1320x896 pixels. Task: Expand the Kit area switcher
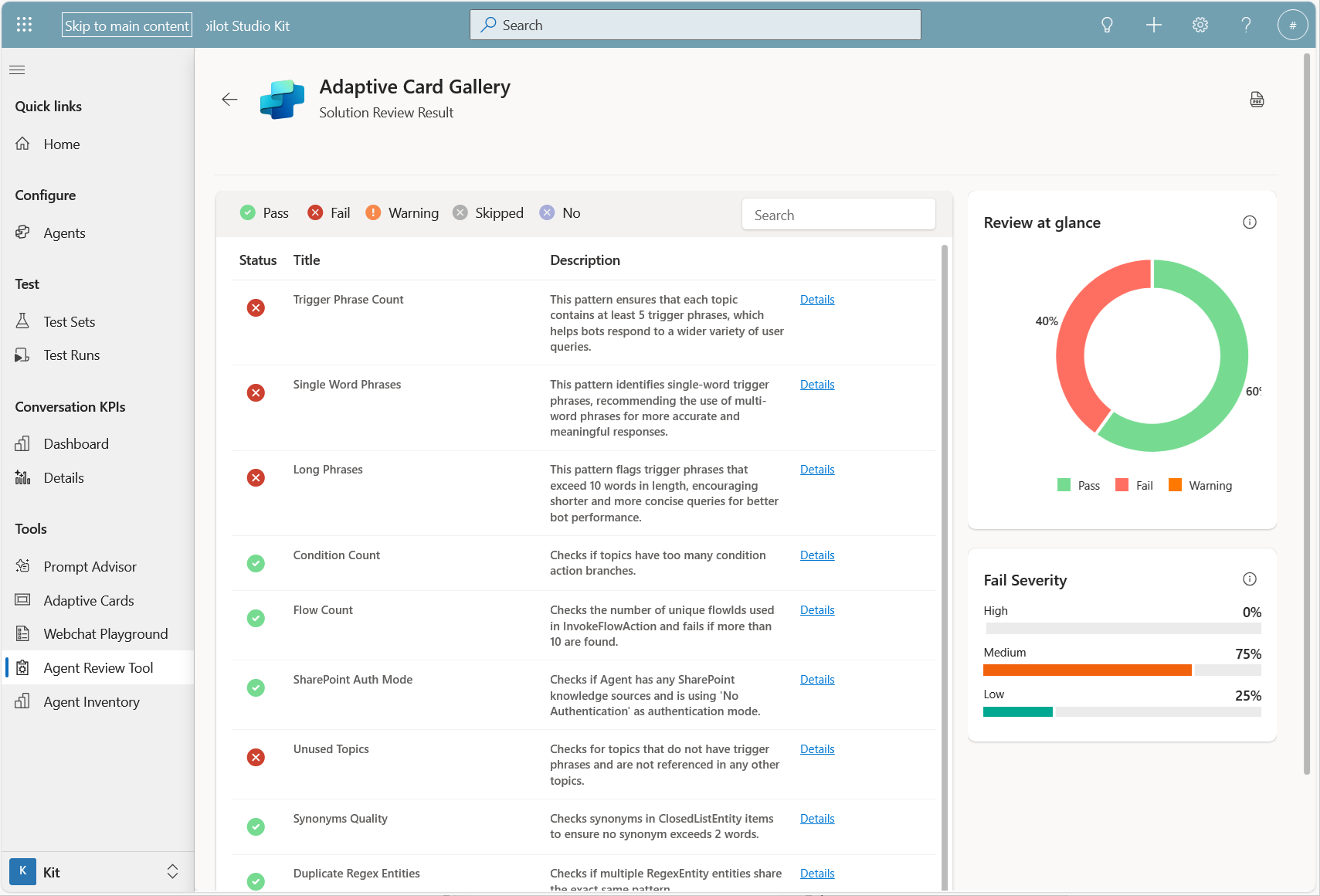point(172,872)
